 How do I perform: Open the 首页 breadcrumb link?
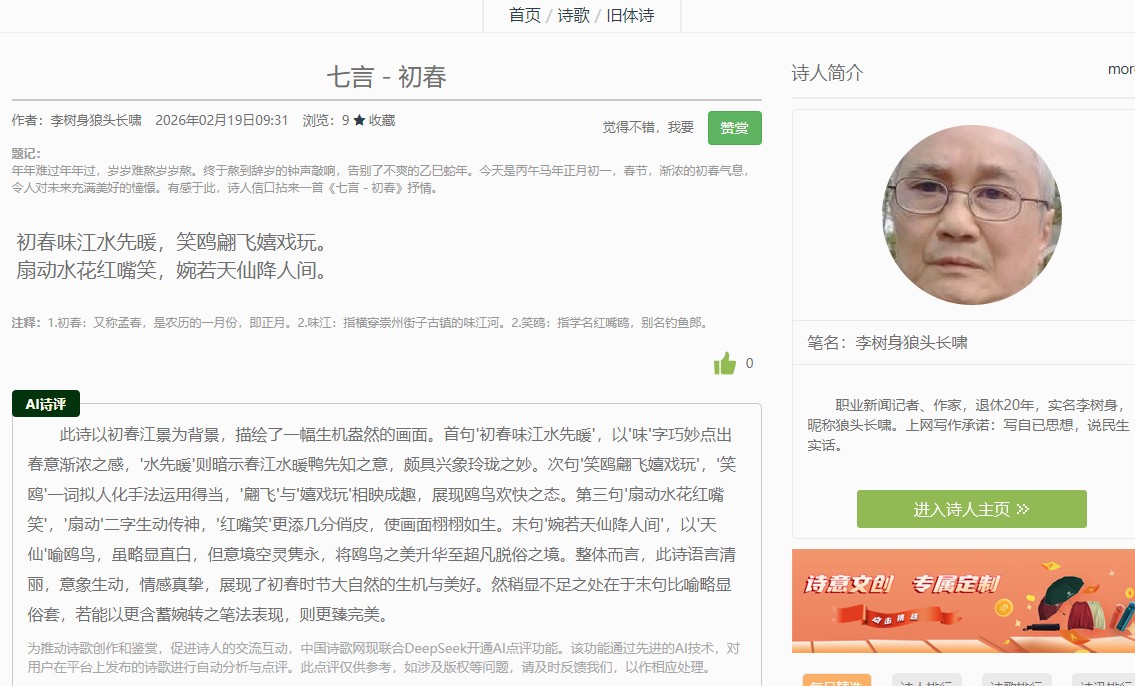pos(524,15)
